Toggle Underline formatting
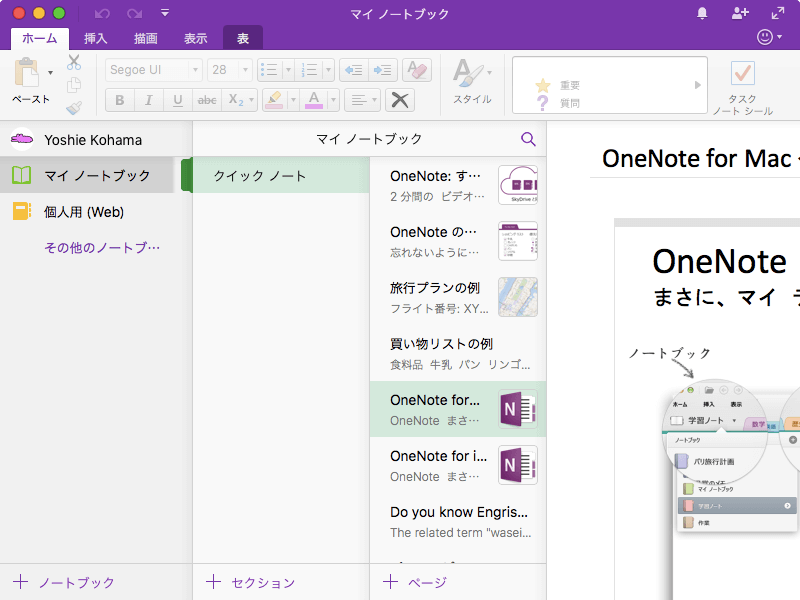Screen dimensions: 800x600 coord(178,100)
